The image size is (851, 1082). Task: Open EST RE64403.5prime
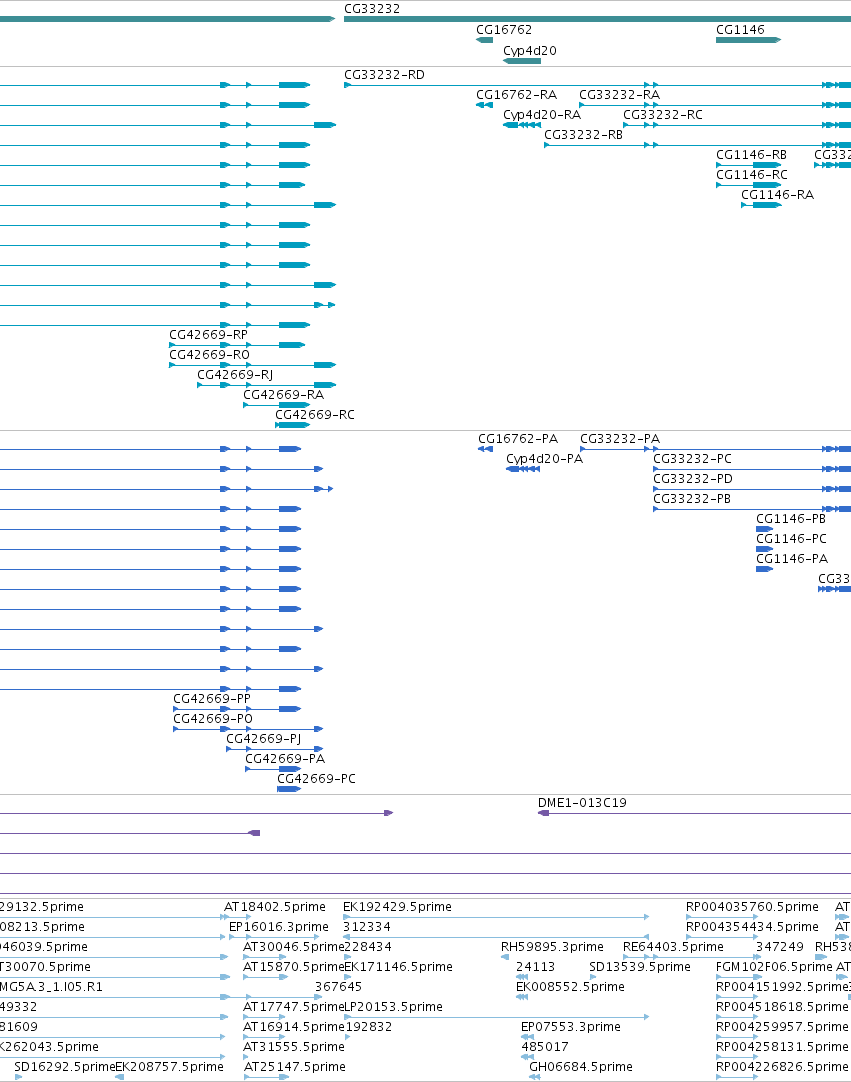pos(673,947)
